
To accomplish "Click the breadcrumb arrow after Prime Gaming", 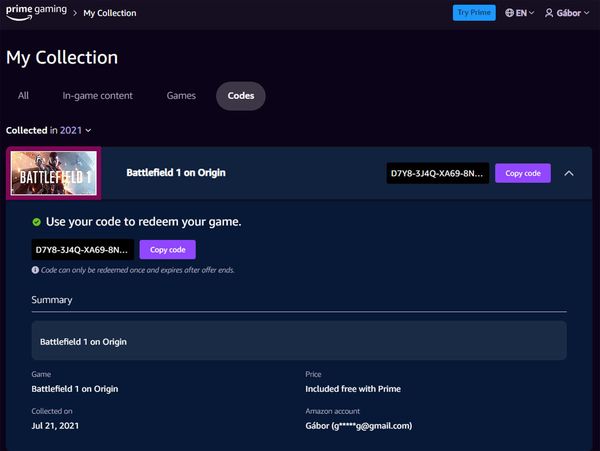I will point(75,13).
